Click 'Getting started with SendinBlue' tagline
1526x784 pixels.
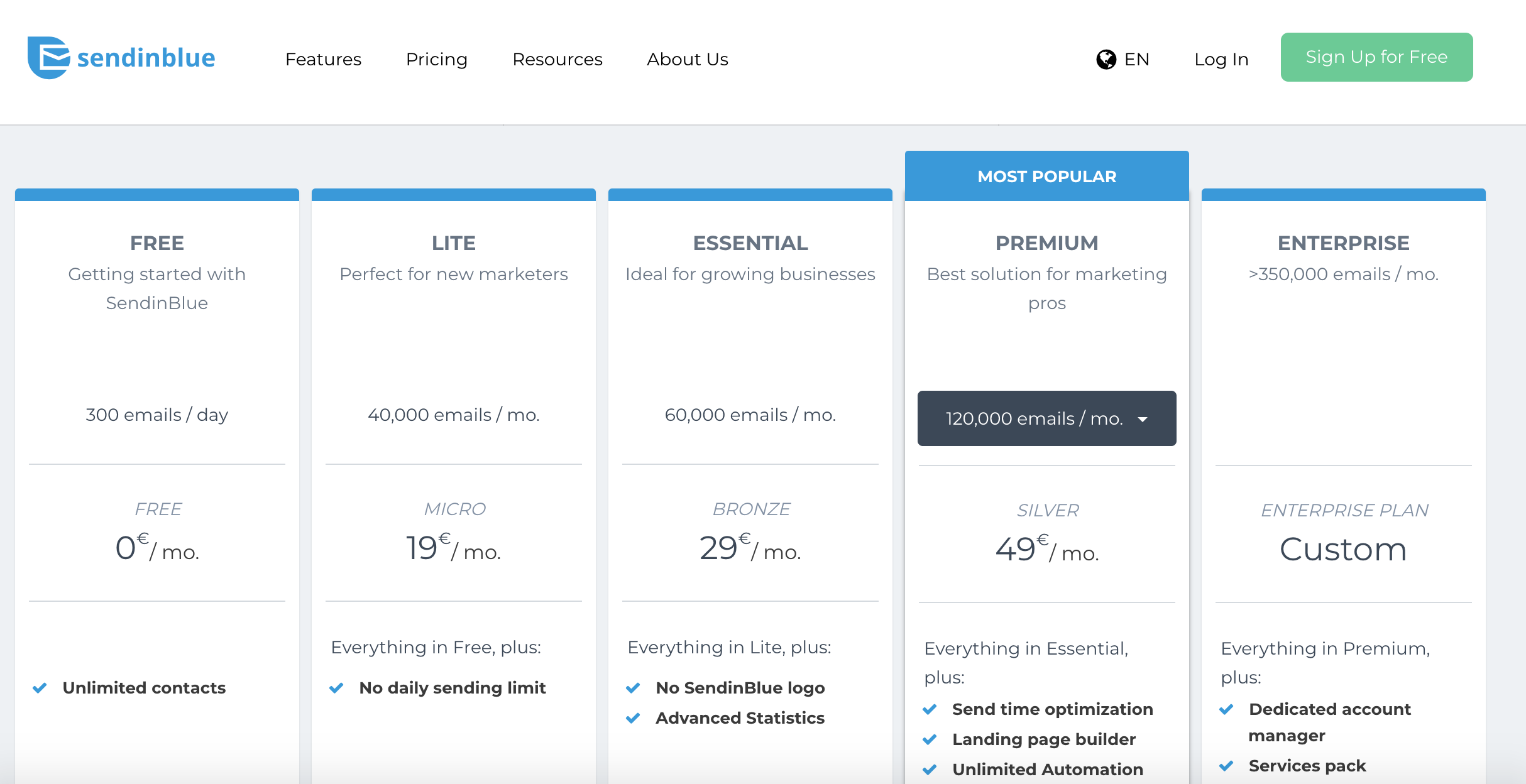tap(157, 288)
